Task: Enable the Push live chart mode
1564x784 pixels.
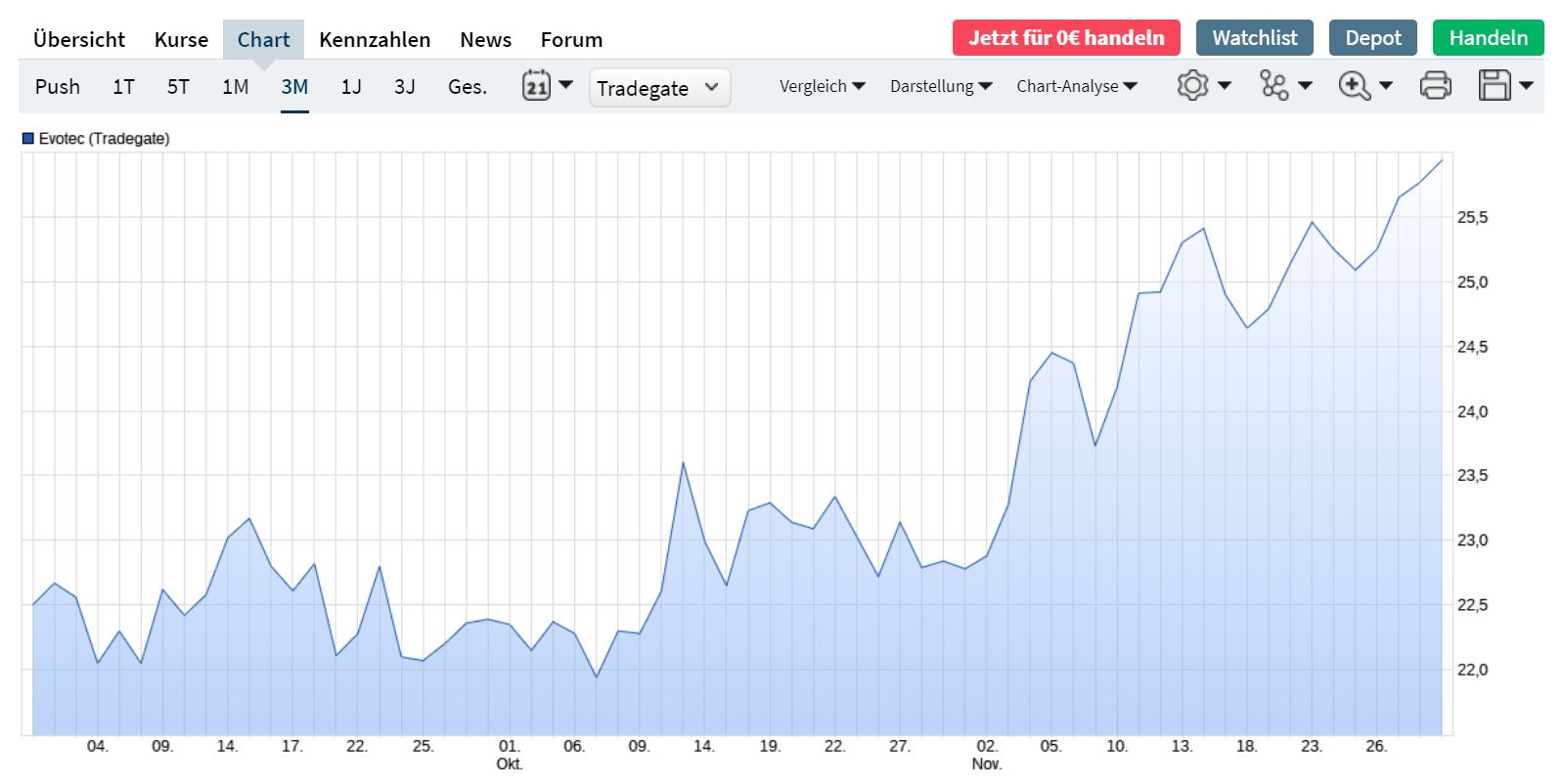Action: tap(58, 87)
